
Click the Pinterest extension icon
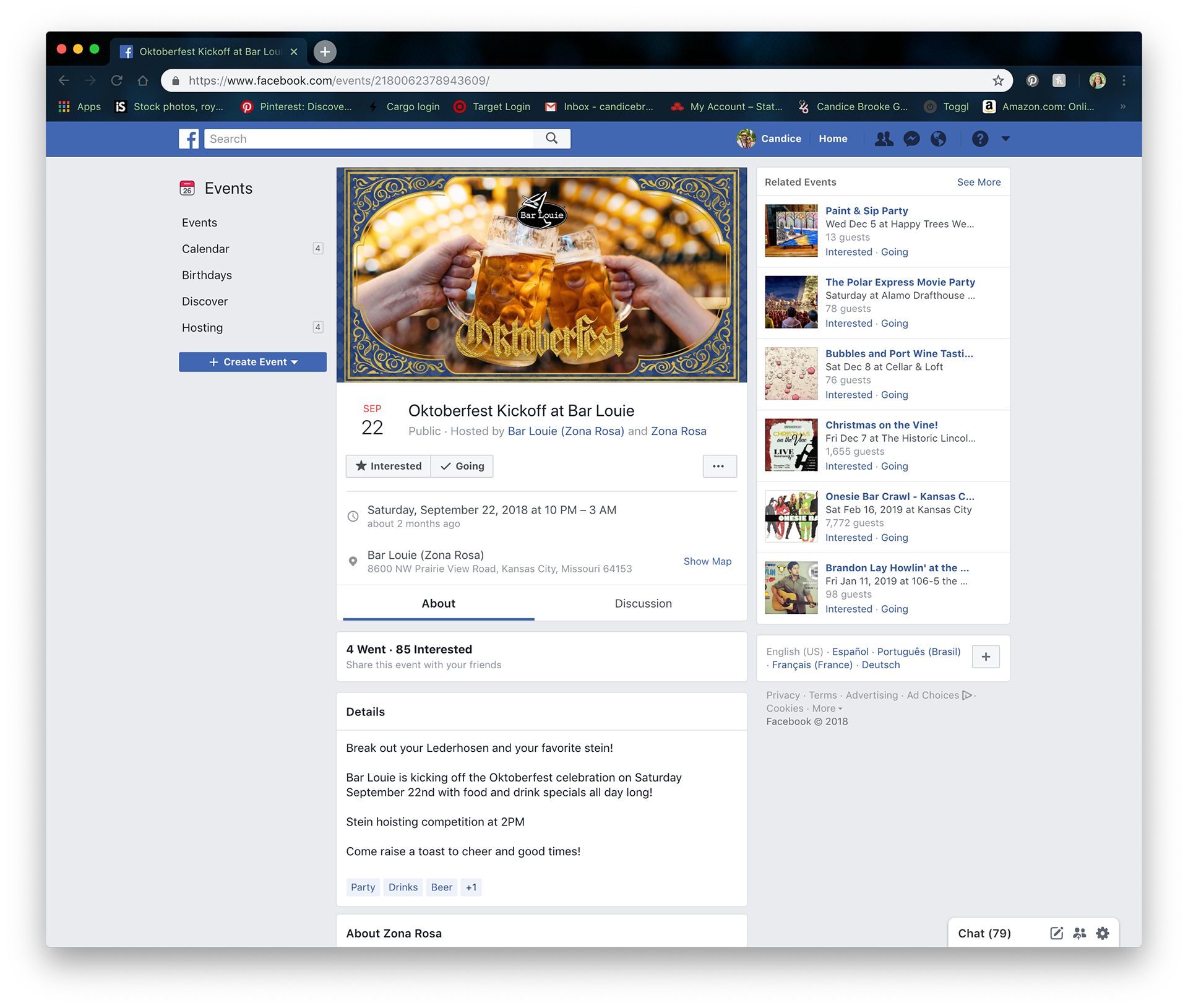click(1032, 80)
